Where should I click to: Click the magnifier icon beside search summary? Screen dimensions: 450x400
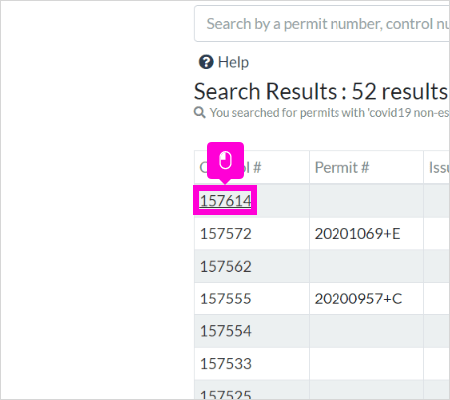click(199, 113)
